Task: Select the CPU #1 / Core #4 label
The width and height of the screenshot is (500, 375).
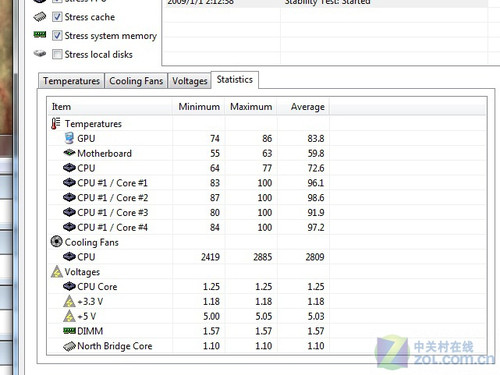Action: click(112, 227)
